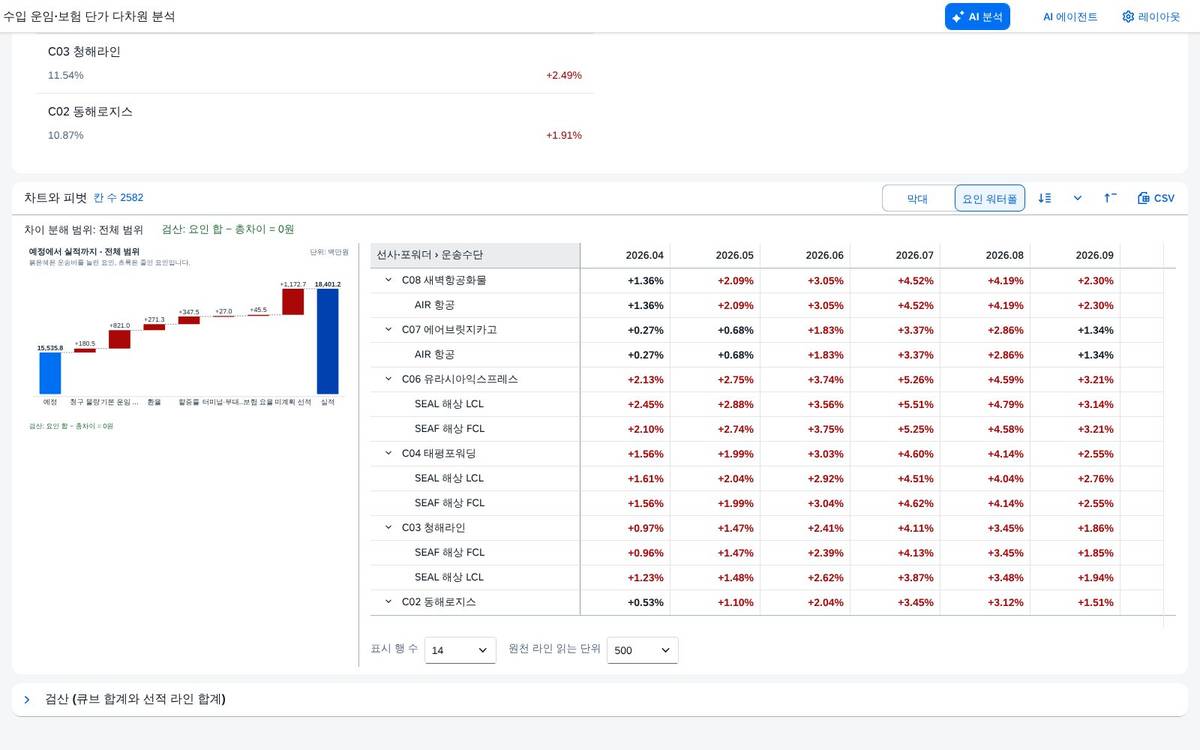The height and width of the screenshot is (750, 1200).
Task: Click SEAL 해상 LCL under C06
Action: [449, 404]
